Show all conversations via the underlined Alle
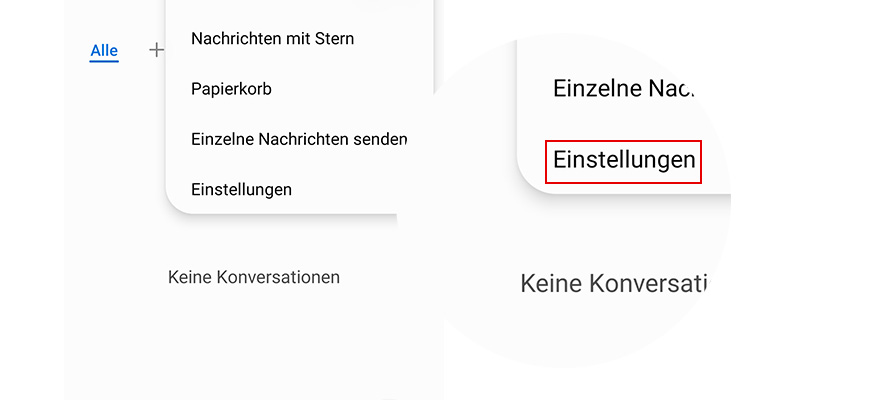This screenshot has width=879, height=400. pos(104,50)
